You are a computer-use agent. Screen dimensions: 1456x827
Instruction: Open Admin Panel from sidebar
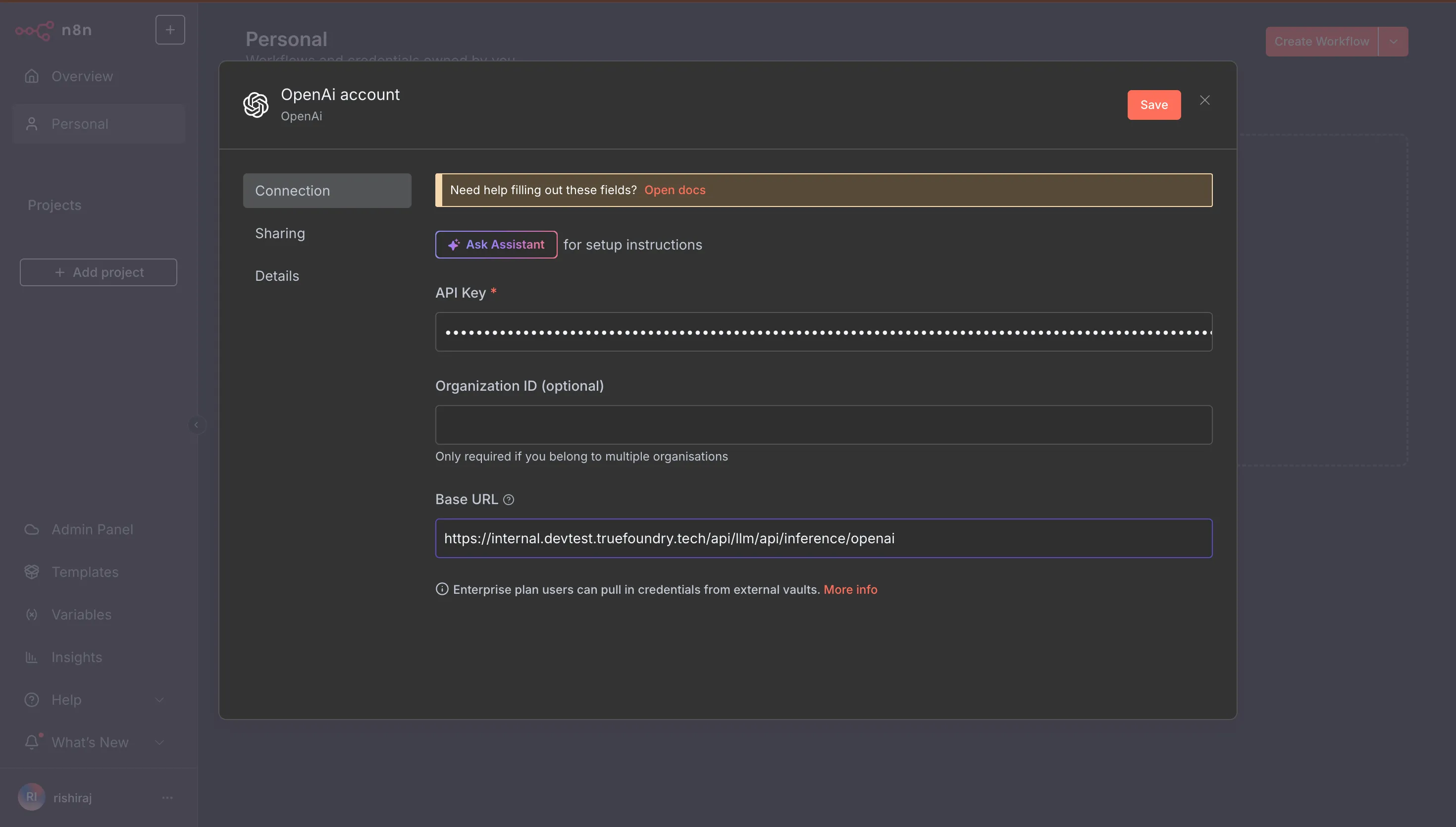point(92,529)
